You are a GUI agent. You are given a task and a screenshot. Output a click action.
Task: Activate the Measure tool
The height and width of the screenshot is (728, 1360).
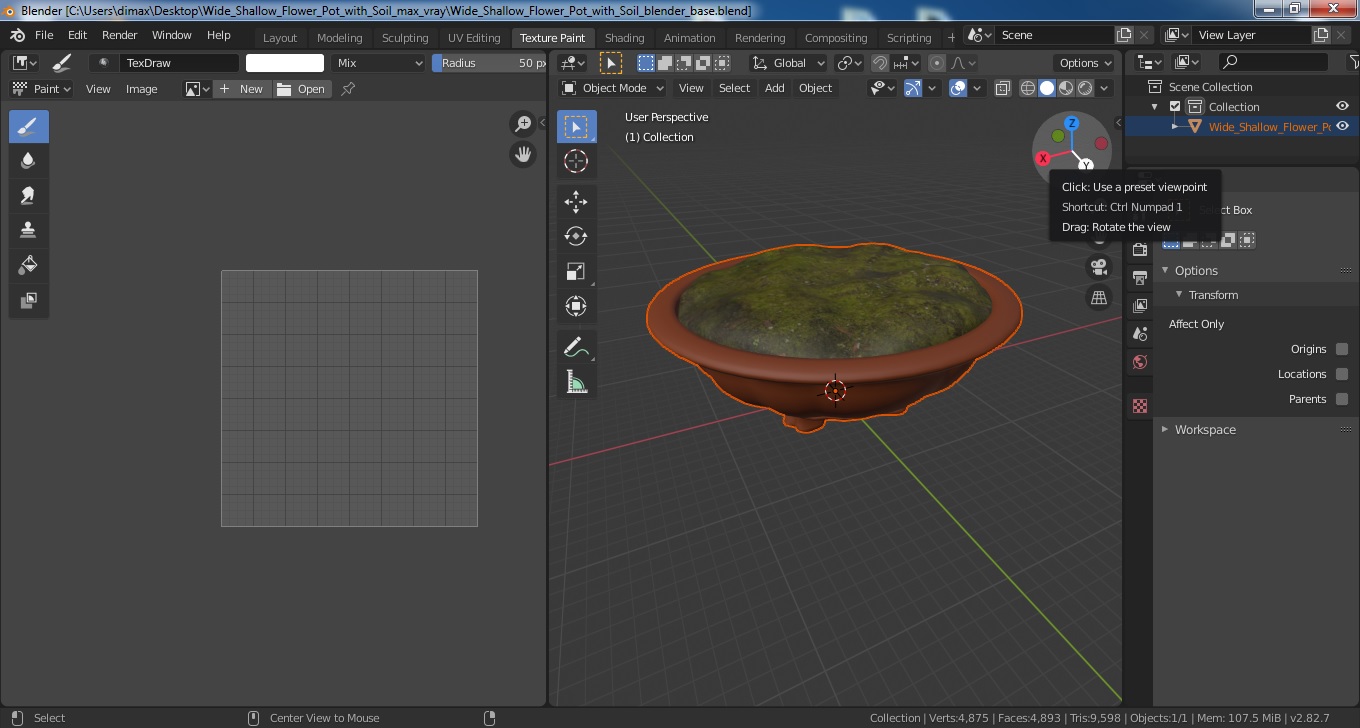(576, 382)
